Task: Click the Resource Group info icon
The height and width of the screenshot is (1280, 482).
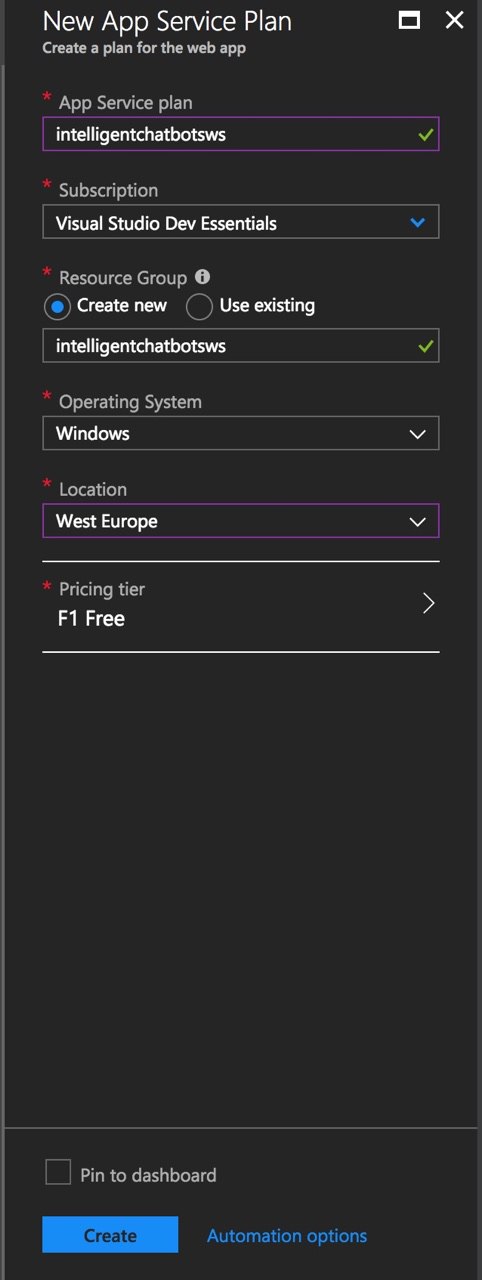Action: (x=203, y=277)
